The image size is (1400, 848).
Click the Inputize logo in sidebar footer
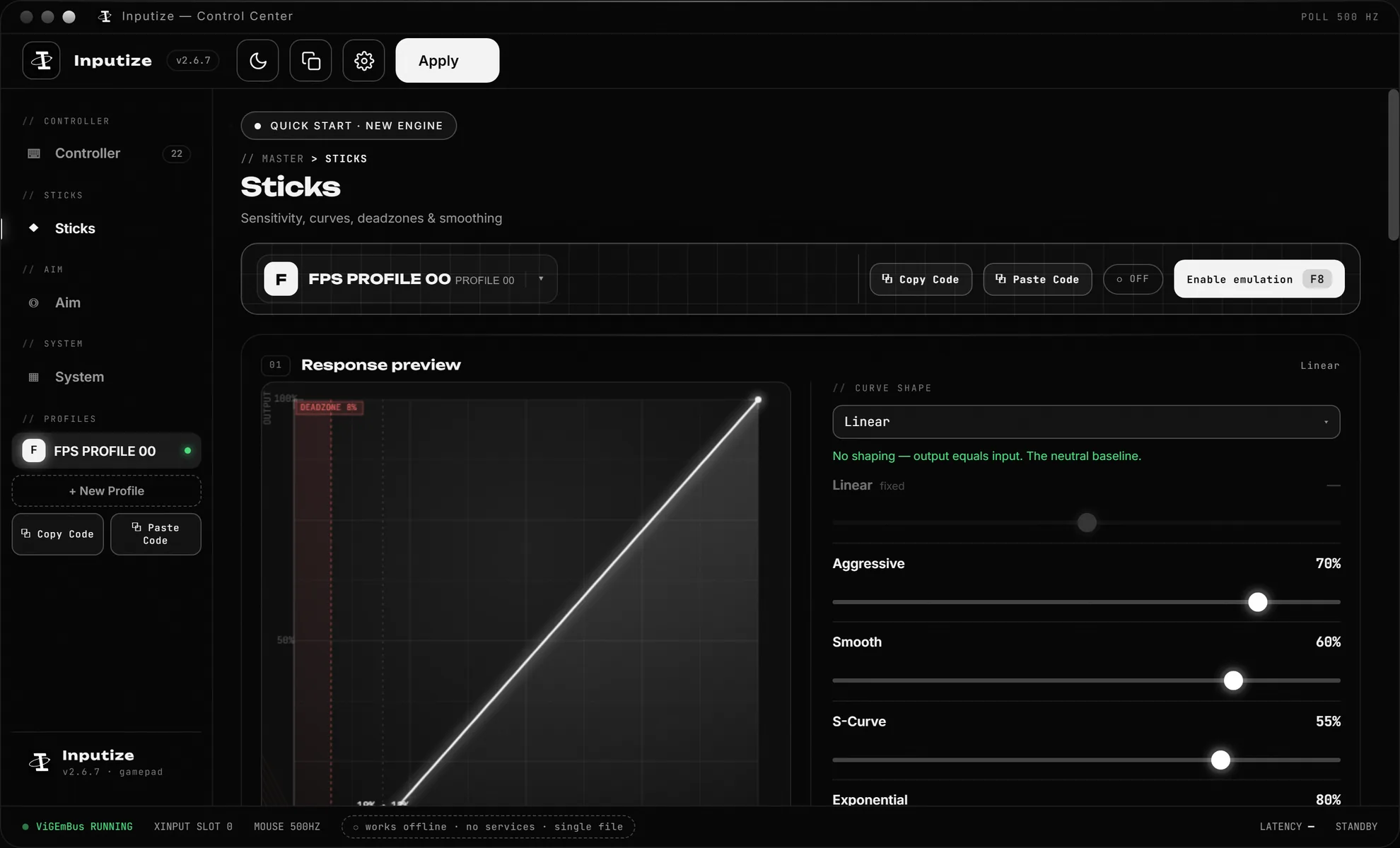click(40, 762)
